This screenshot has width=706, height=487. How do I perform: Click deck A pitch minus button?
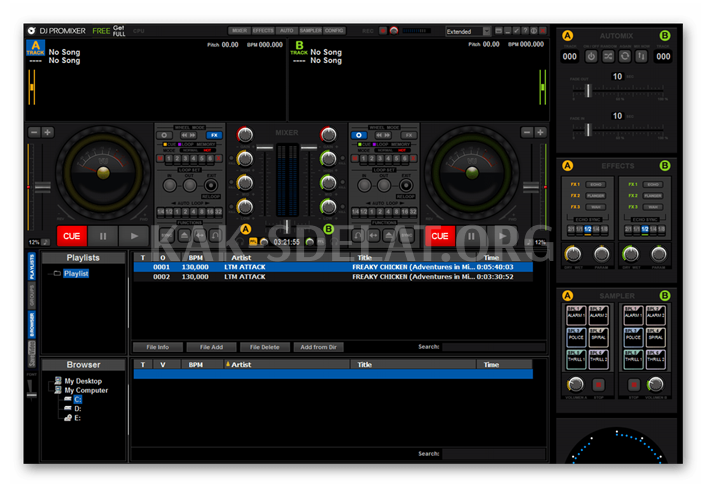tap(34, 132)
